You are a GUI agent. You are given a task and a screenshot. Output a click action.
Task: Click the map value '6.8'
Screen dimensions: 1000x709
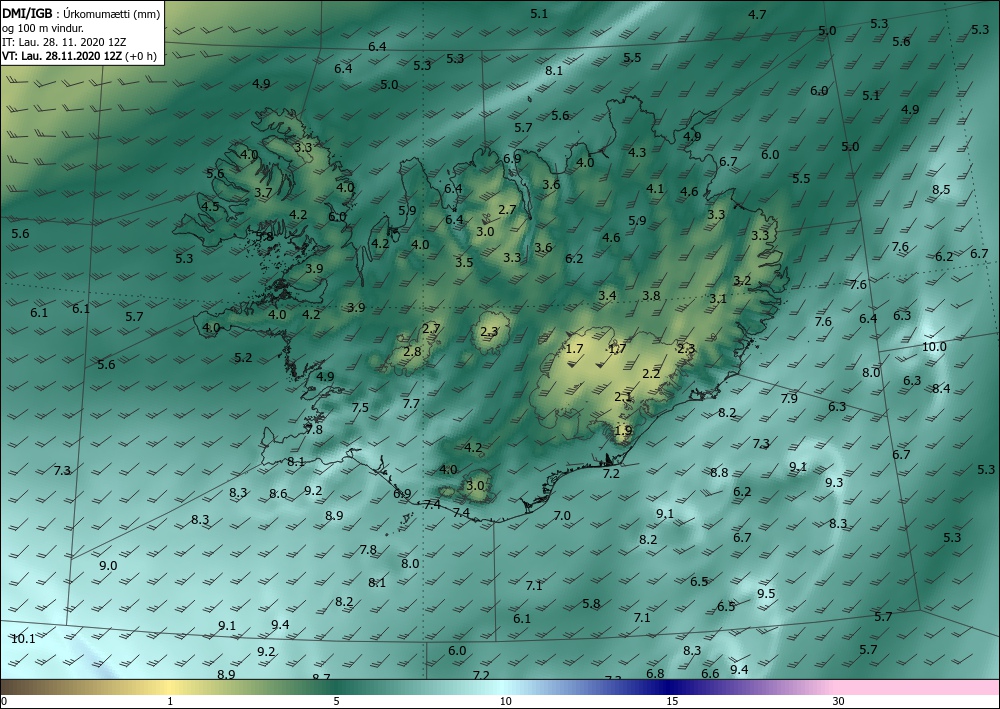(x=655, y=673)
